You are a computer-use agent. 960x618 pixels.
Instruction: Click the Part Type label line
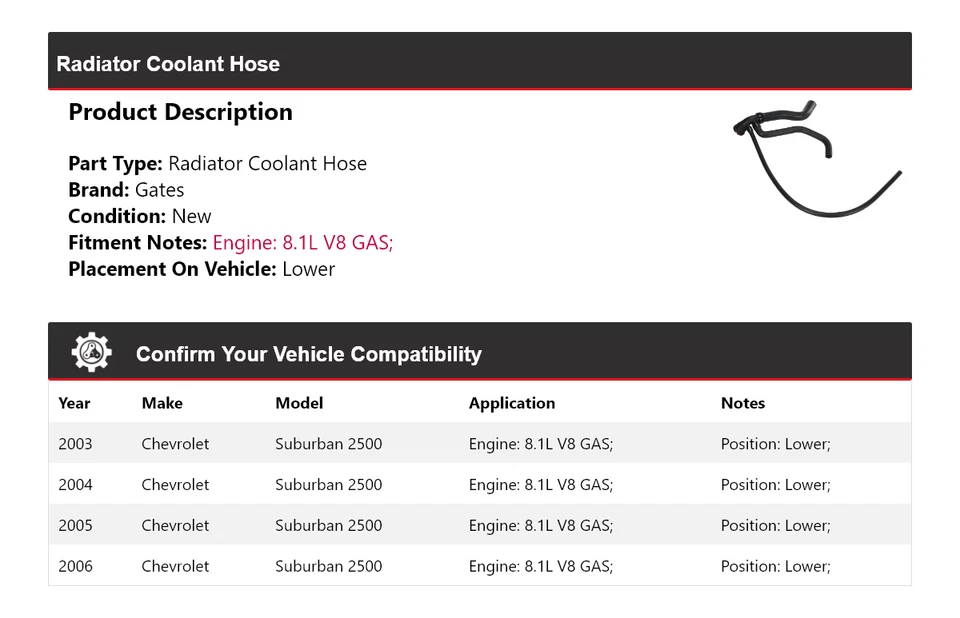point(217,164)
